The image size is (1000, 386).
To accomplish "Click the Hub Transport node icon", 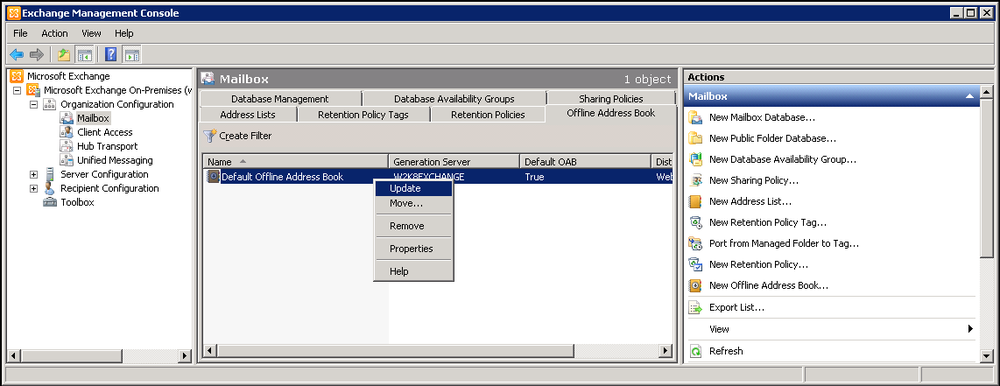I will tap(66, 146).
